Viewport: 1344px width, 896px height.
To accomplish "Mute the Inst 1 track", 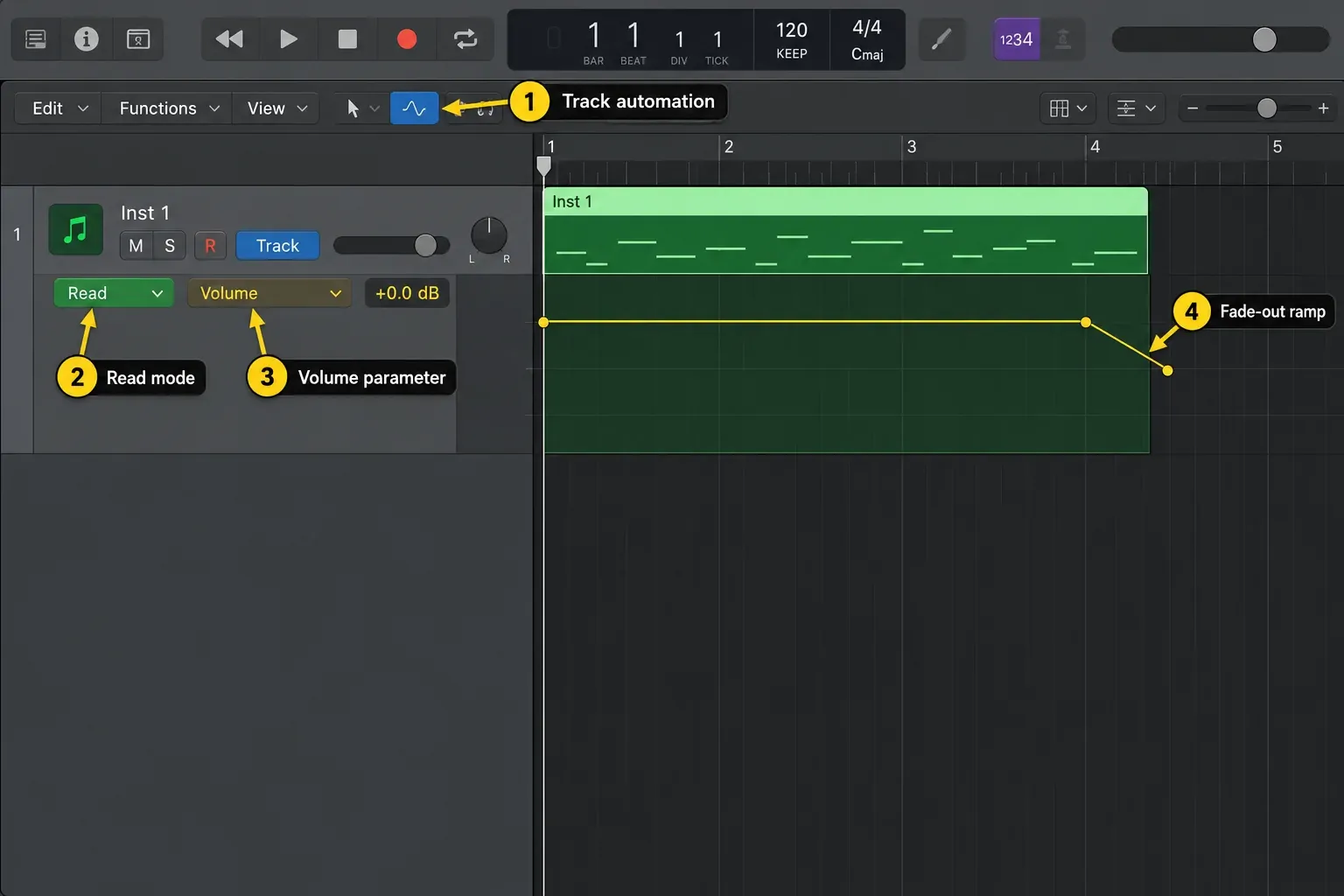I will point(136,246).
